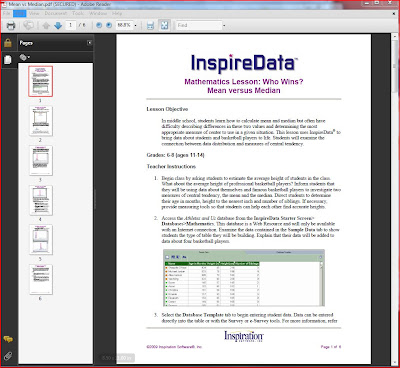The height and width of the screenshot is (368, 400).
Task: Go to next page with blue down arrow
Action: (58, 25)
